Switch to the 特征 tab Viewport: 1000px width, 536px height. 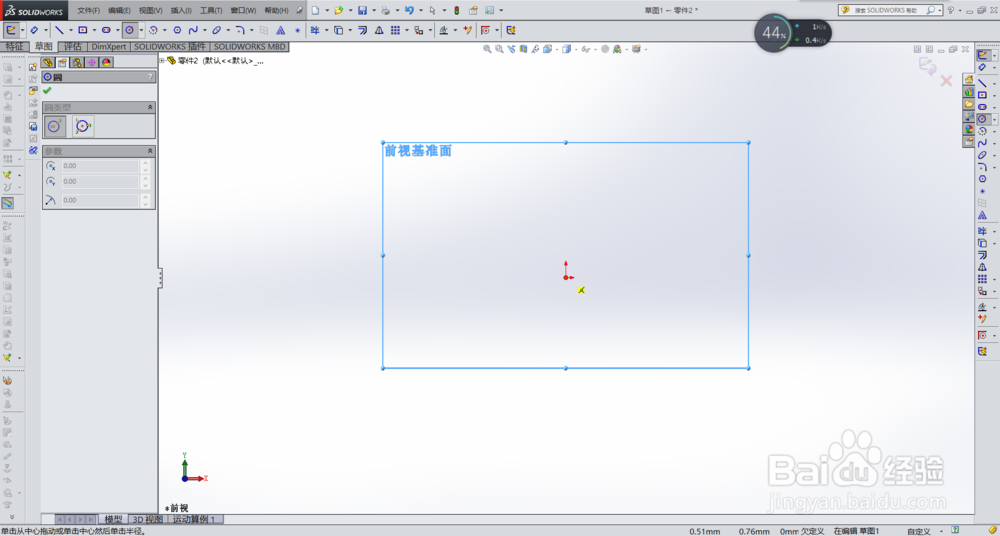pyautogui.click(x=14, y=47)
